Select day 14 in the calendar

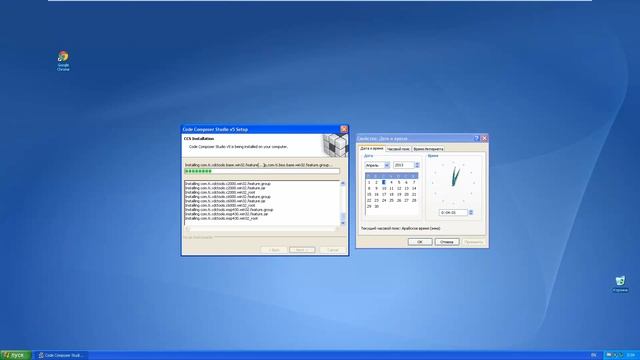(414, 189)
